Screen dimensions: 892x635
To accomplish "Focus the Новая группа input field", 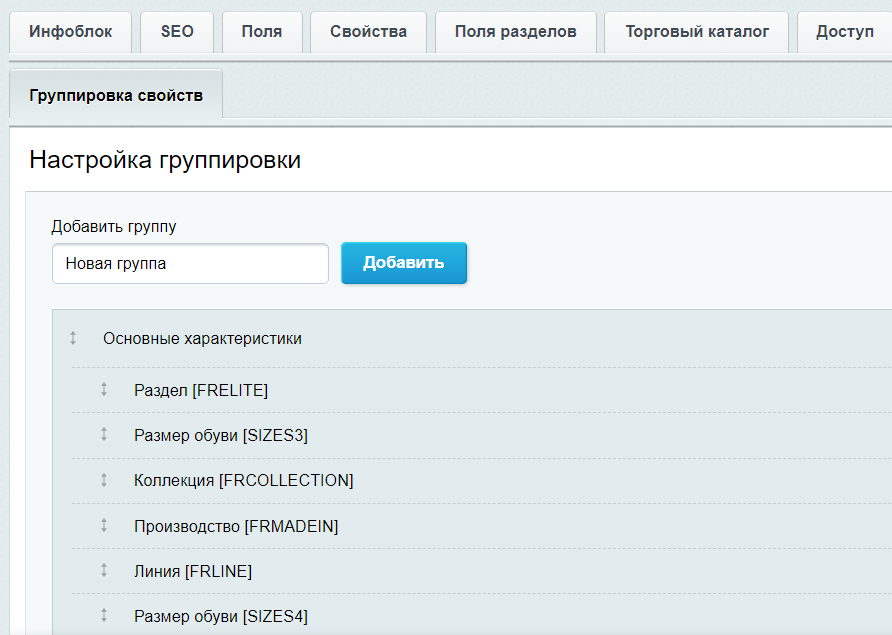I will (x=190, y=264).
